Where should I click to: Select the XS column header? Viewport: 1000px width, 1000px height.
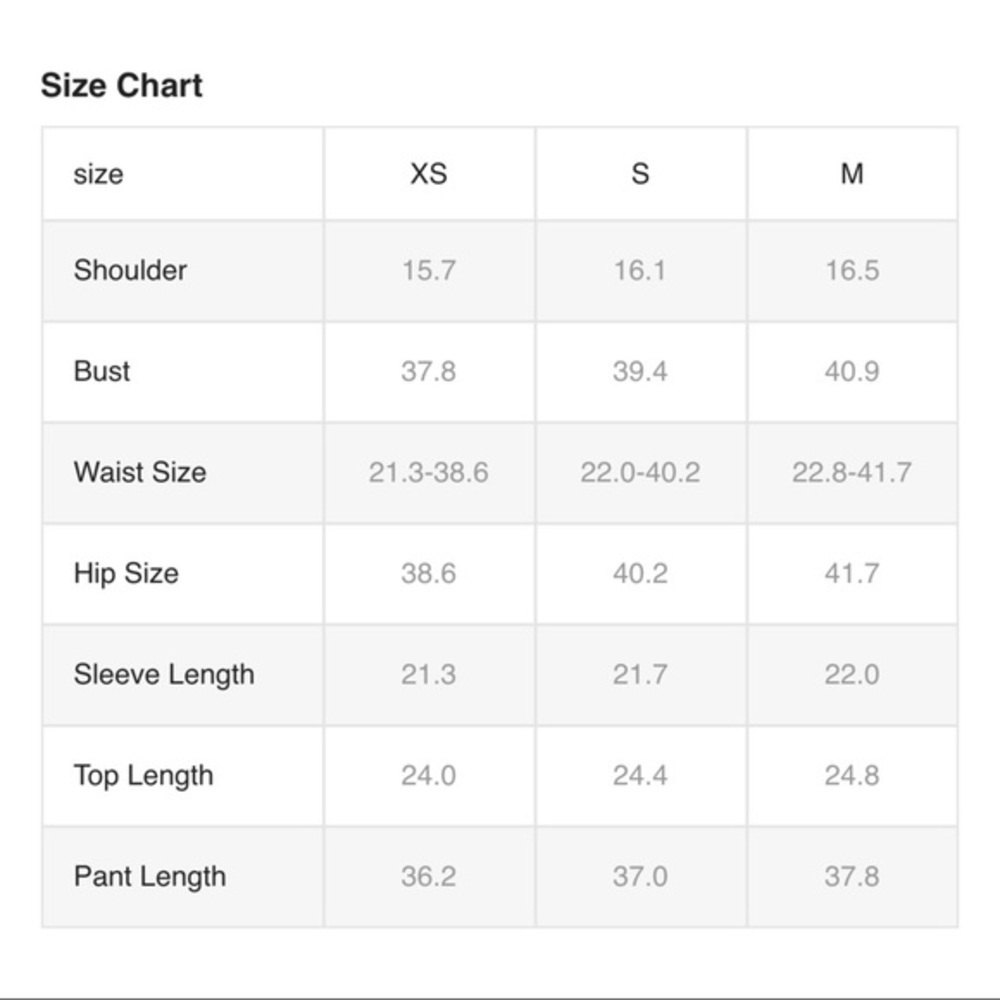coord(429,173)
